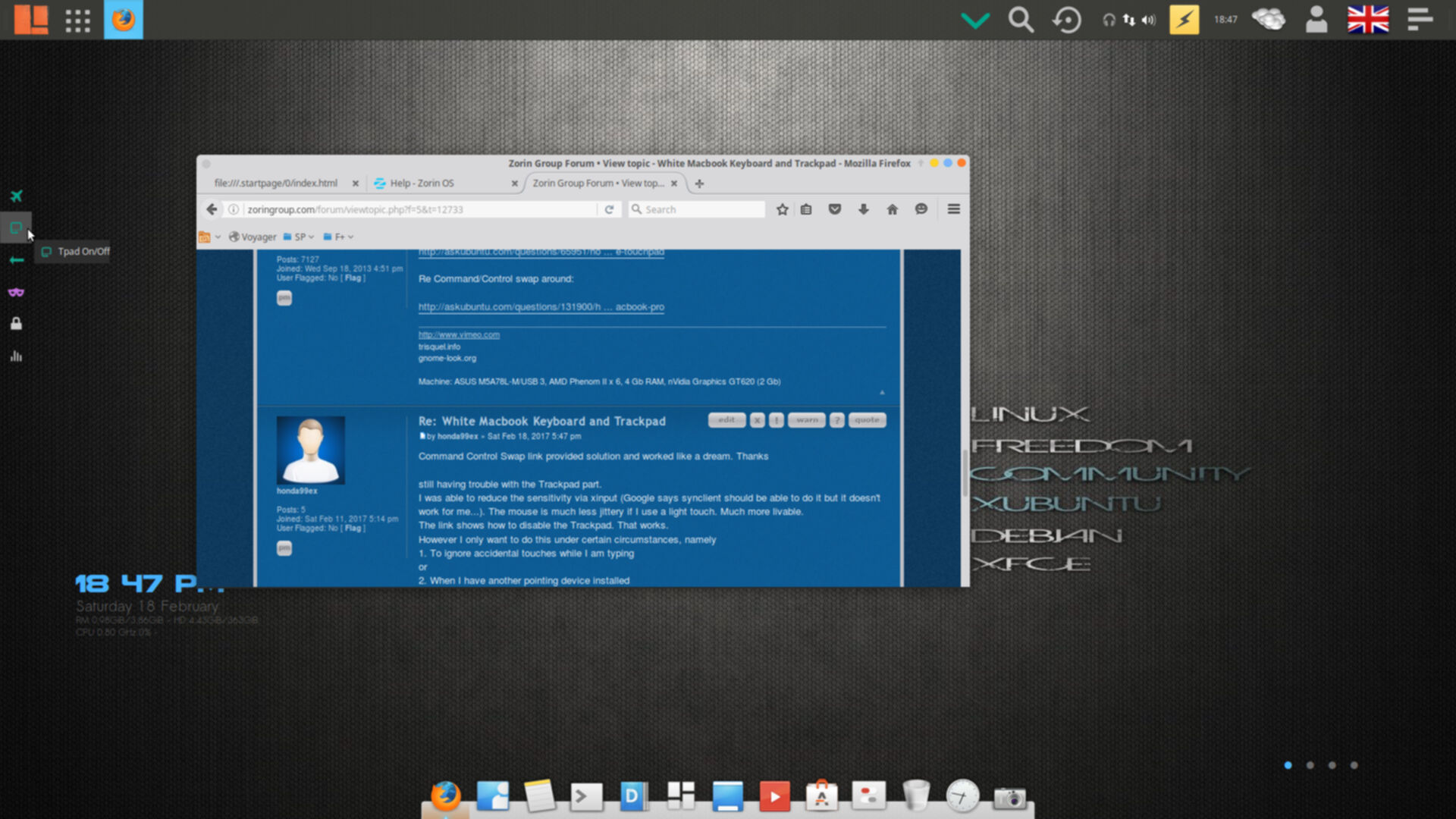Click browser back arrow button
This screenshot has width=1456, height=819.
pos(212,209)
